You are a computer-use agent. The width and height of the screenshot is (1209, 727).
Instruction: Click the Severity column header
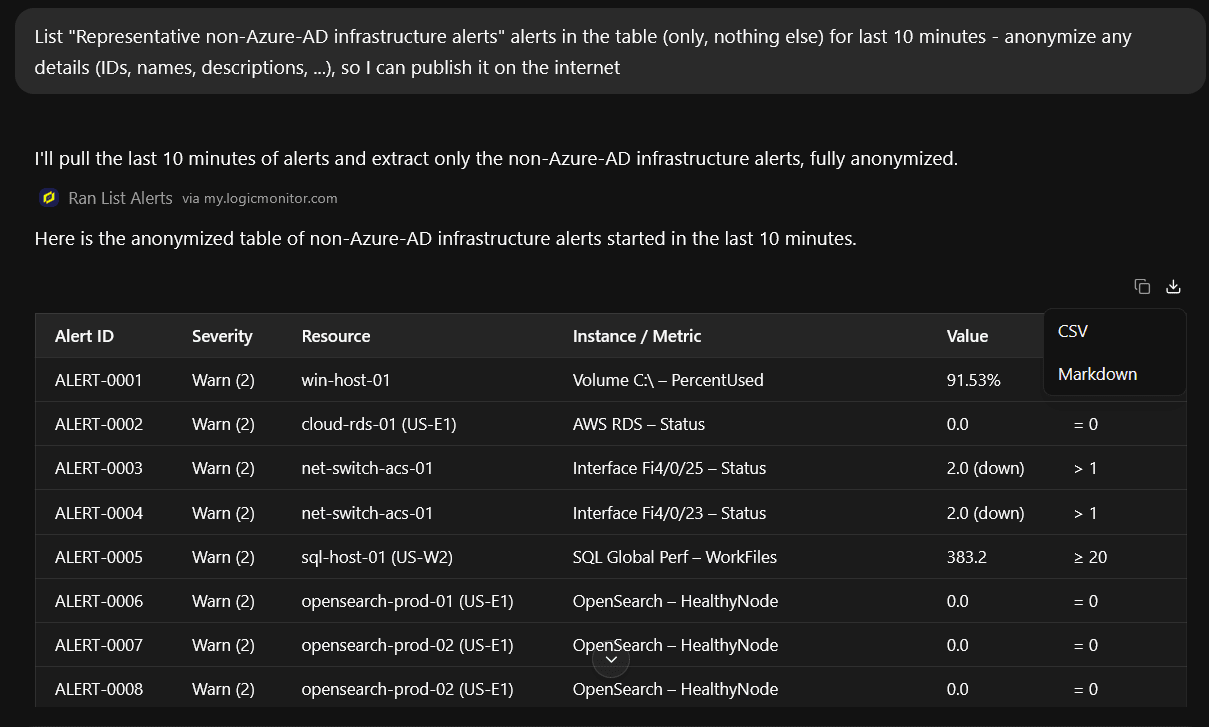pyautogui.click(x=222, y=336)
